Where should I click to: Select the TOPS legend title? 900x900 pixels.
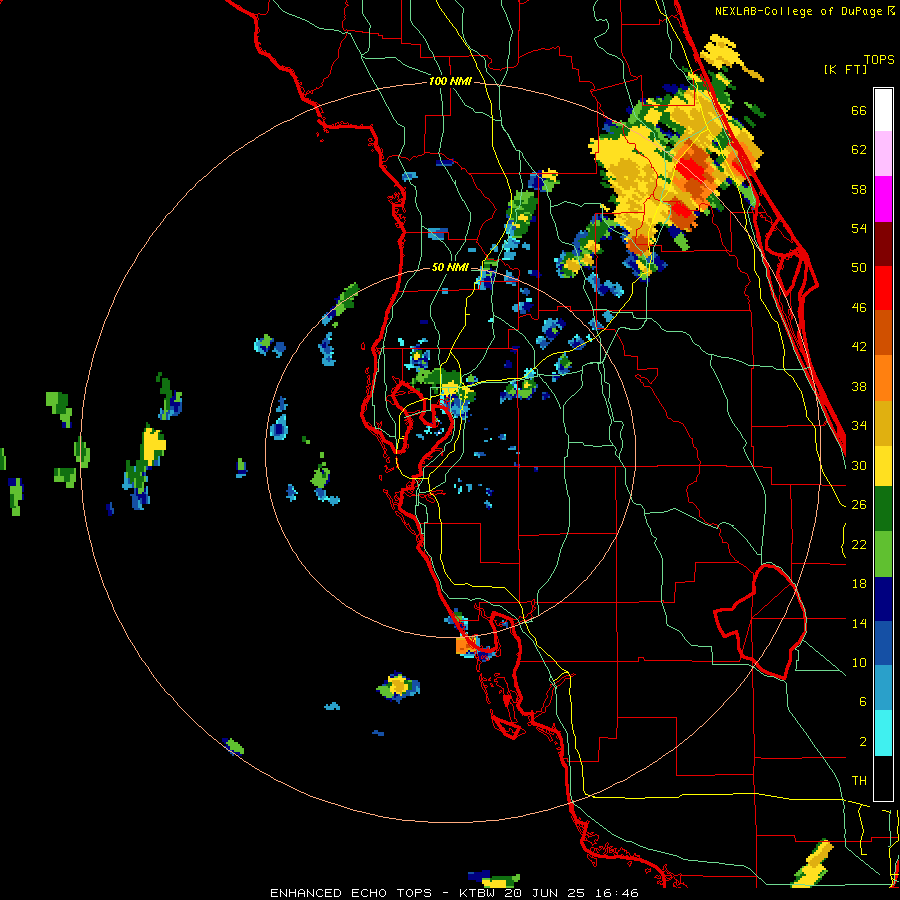879,60
